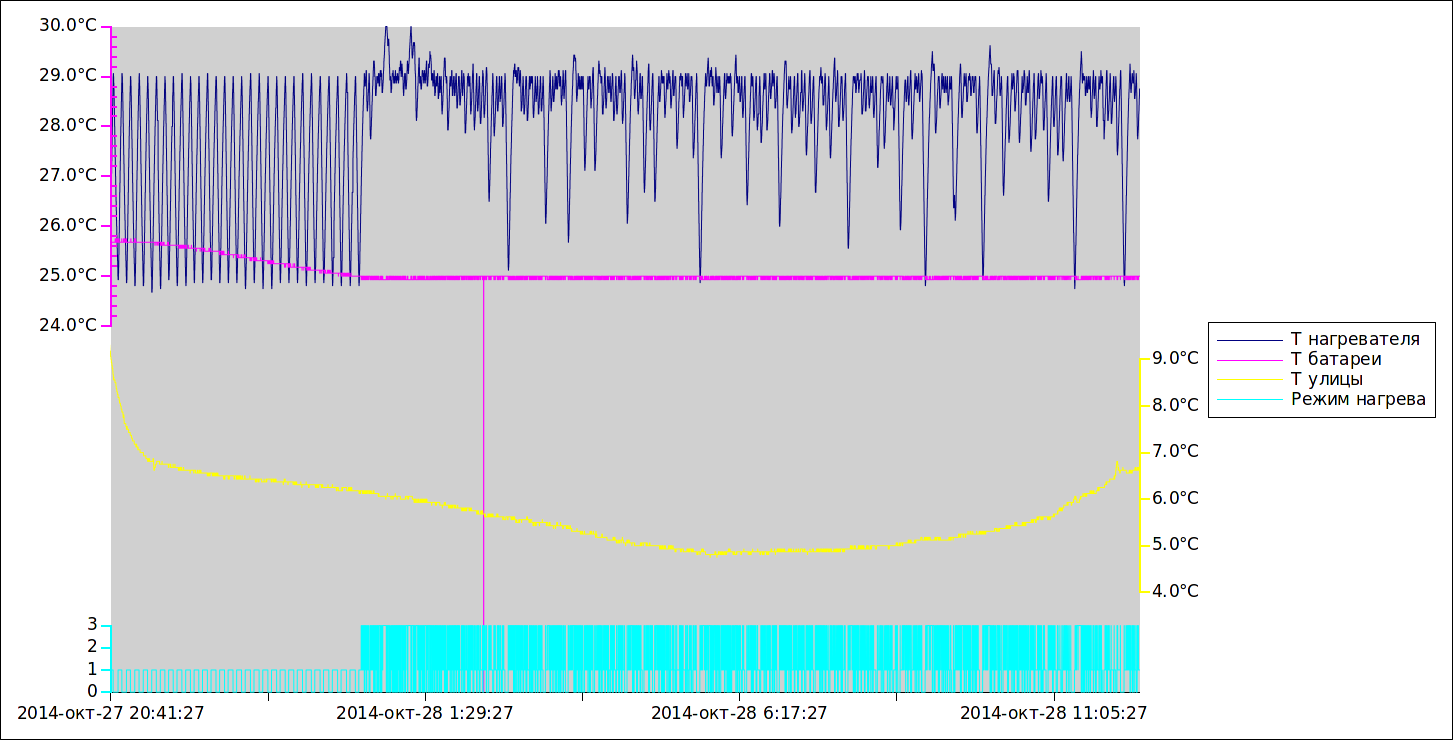Click the magenta legend line swatch

pos(1249,360)
